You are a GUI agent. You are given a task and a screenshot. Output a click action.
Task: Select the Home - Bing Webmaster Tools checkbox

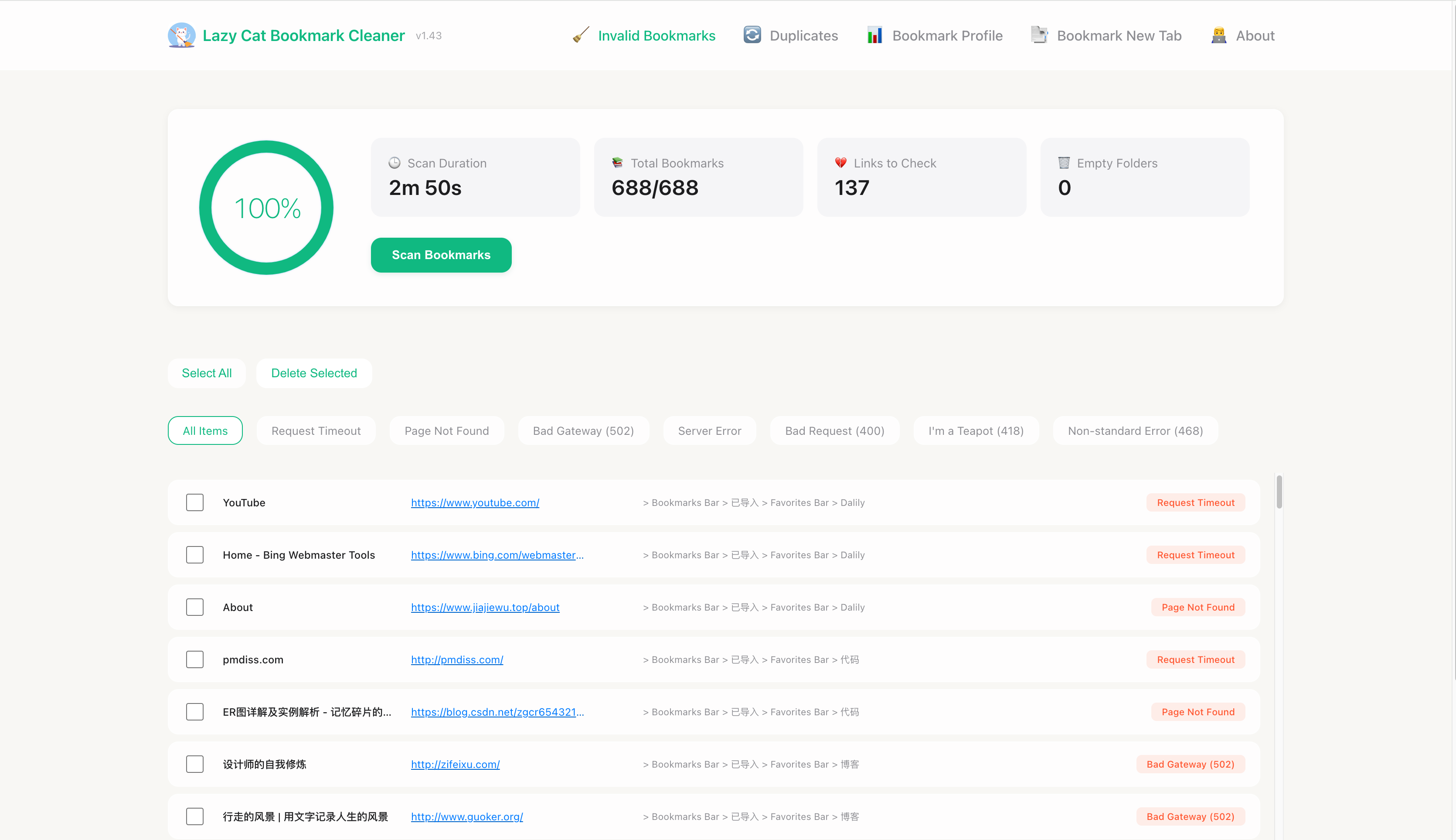tap(195, 555)
